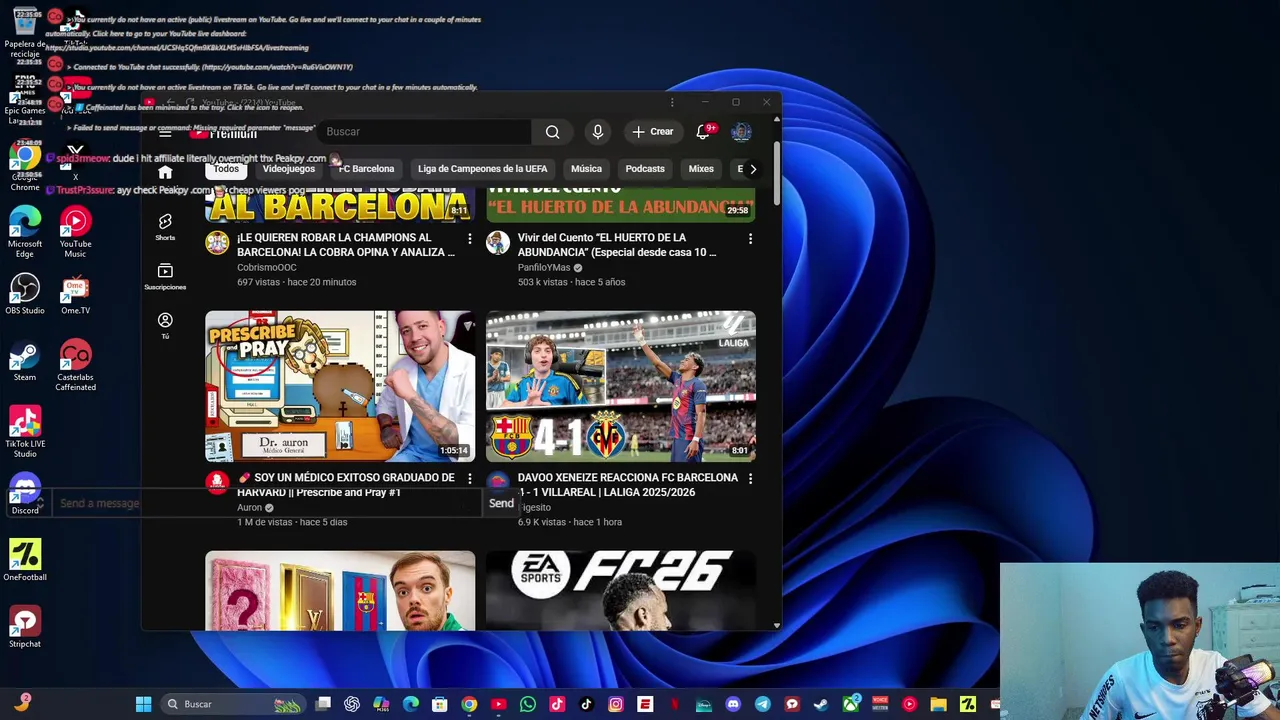
Task: Play the Barcelona 4-1 Villarreal thumbnail
Action: click(621, 386)
